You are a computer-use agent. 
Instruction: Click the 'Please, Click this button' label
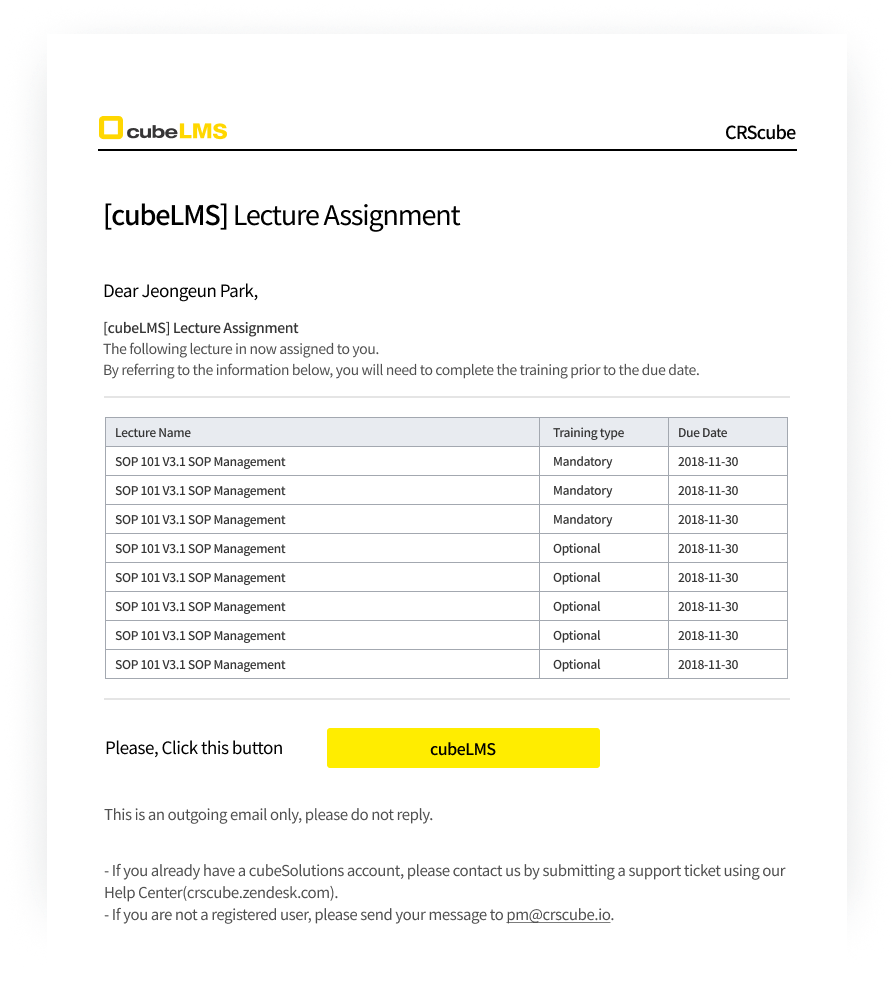pos(194,748)
